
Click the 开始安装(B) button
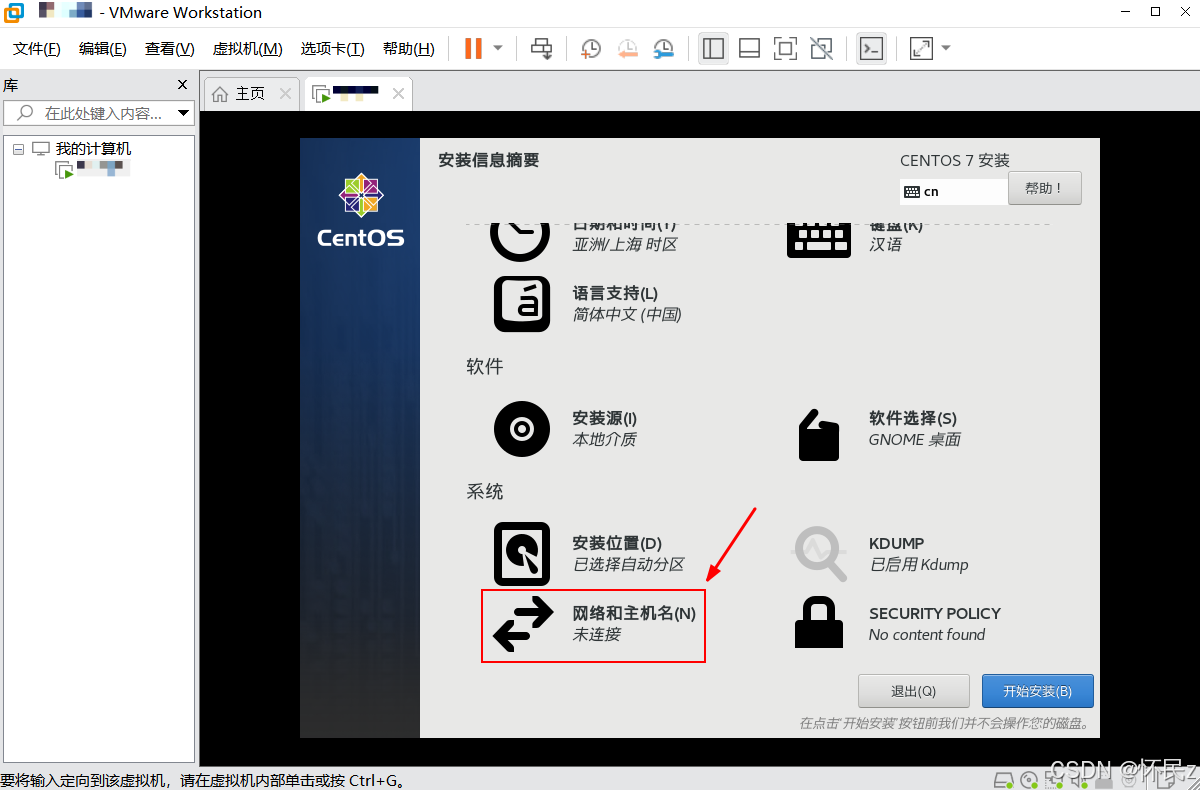coord(1038,691)
